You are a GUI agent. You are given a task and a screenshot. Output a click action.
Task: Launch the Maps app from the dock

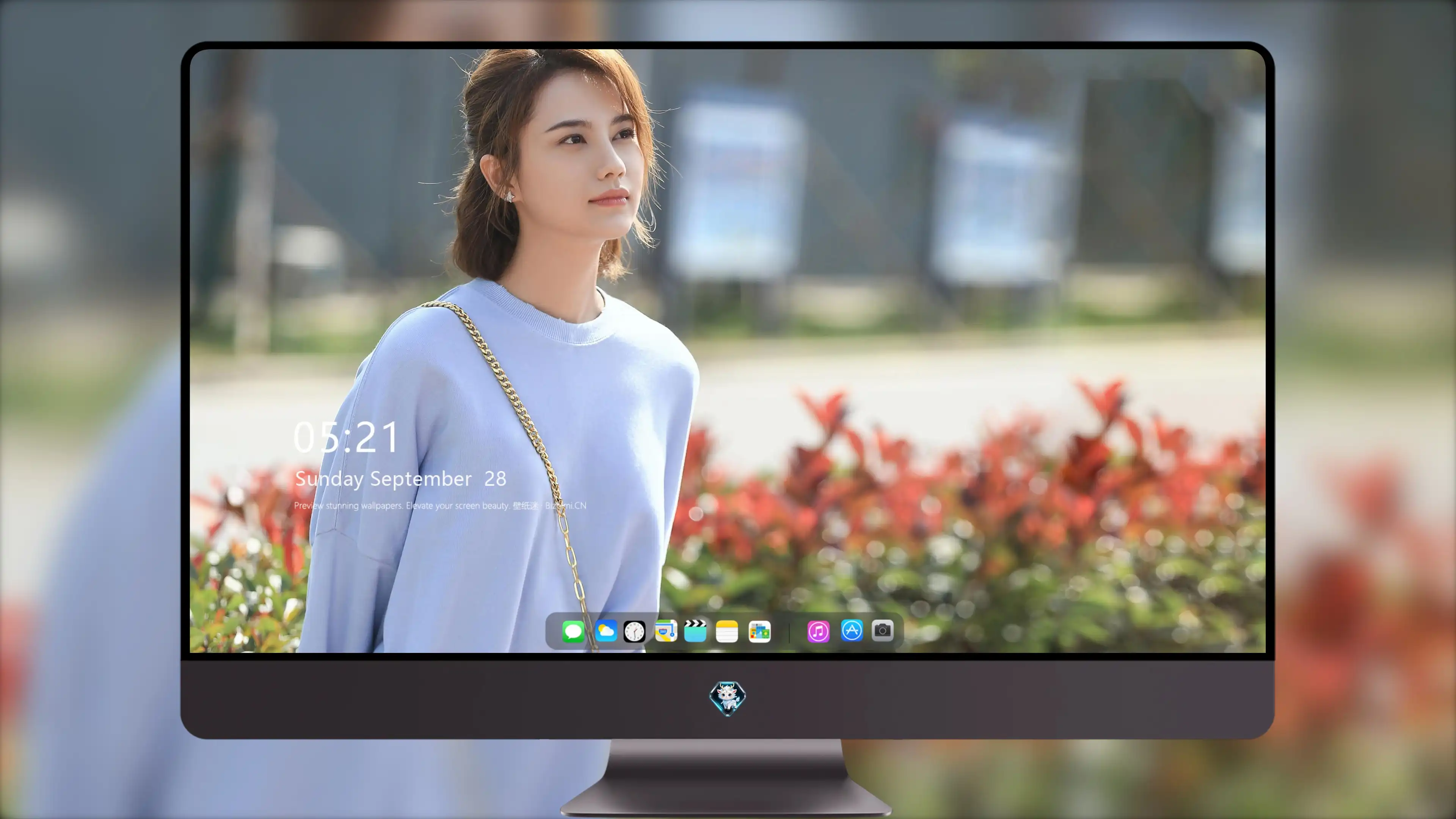point(666,631)
